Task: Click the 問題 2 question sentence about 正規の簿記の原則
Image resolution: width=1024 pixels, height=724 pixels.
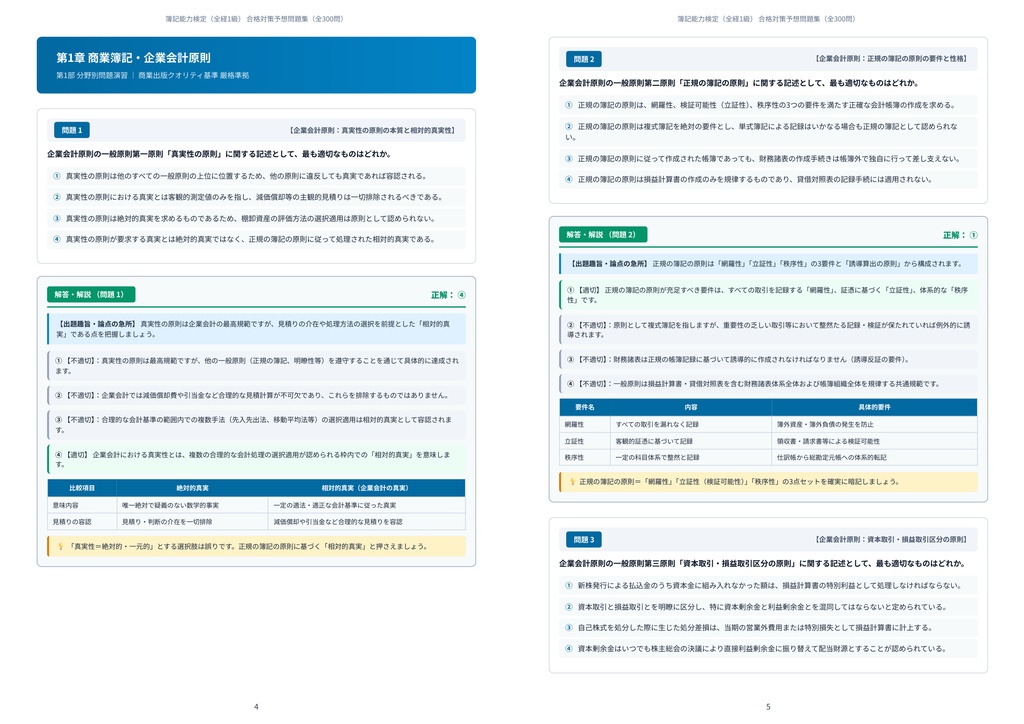Action: coord(739,83)
